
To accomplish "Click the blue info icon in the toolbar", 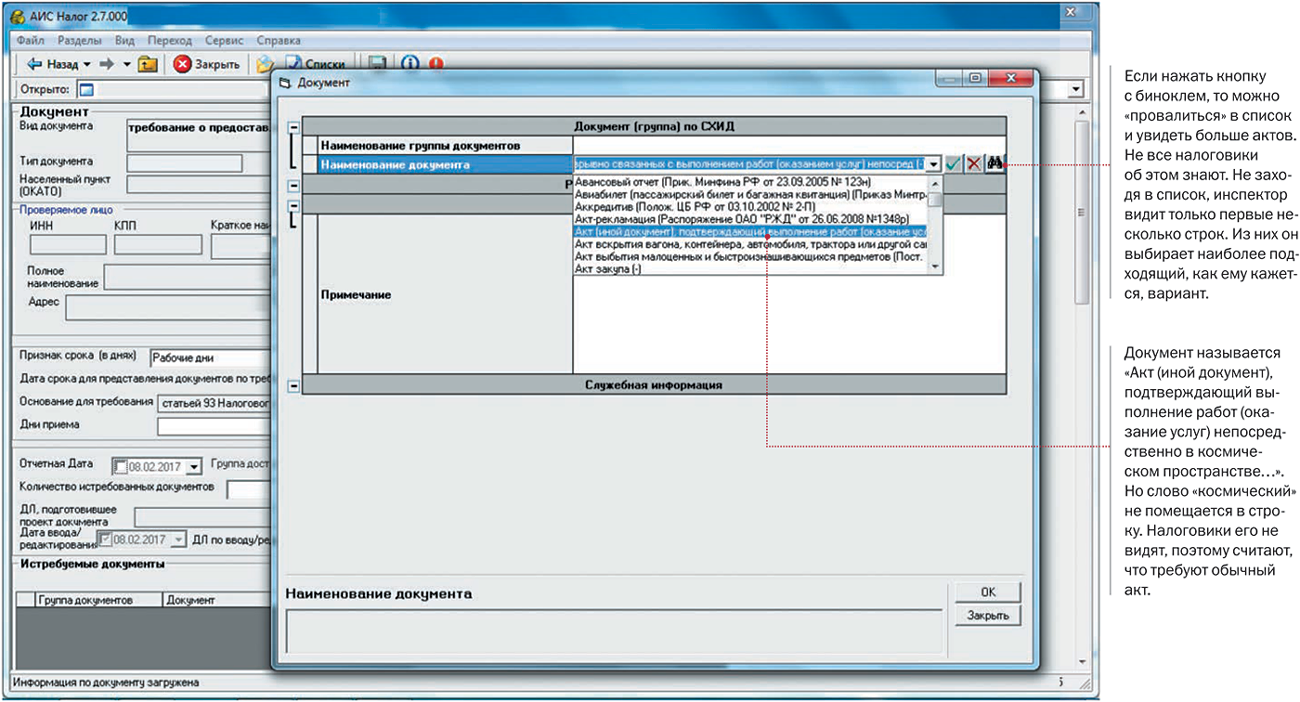I will (x=410, y=64).
